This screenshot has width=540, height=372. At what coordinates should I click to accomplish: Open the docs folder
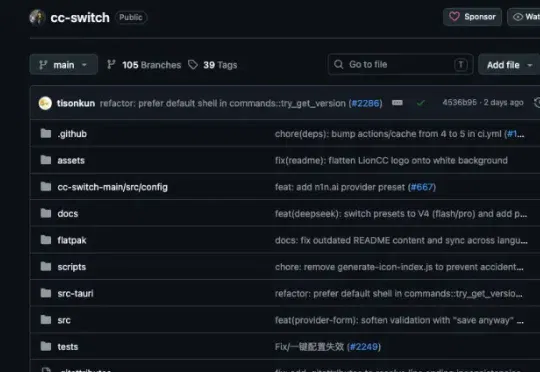pos(68,214)
